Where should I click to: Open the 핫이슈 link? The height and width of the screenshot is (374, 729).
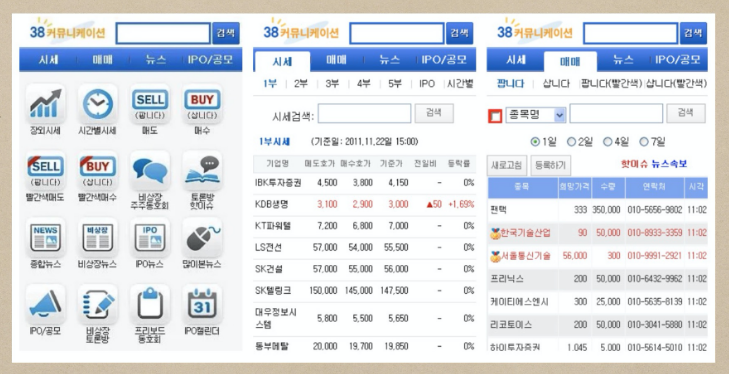[x=634, y=164]
